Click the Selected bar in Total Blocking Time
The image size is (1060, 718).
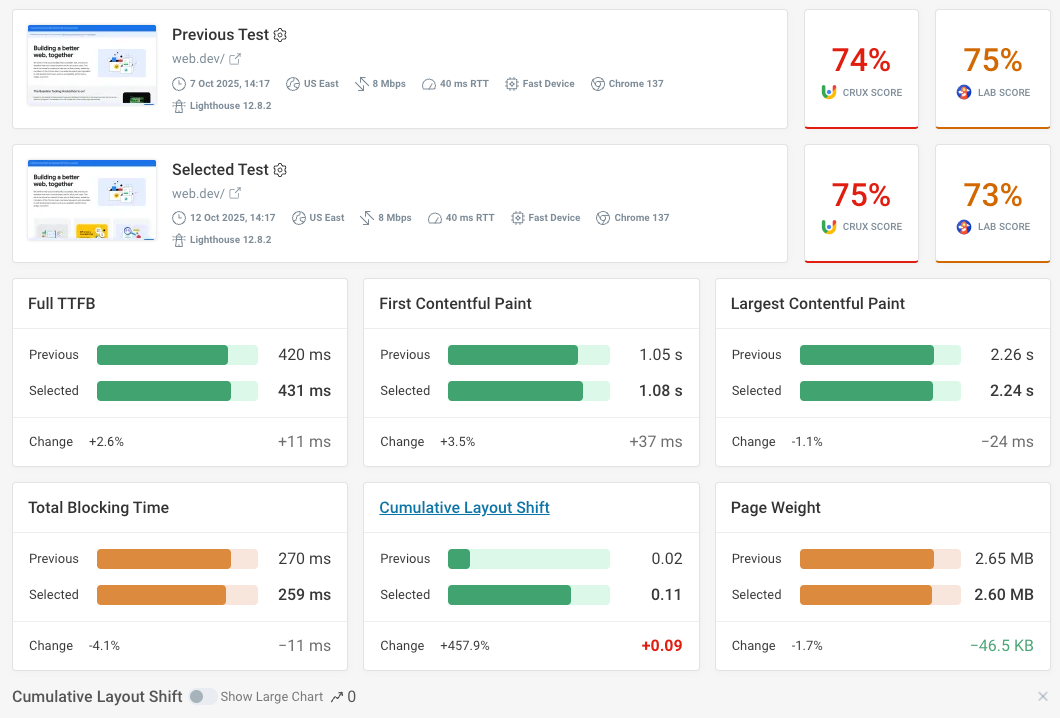tap(161, 595)
